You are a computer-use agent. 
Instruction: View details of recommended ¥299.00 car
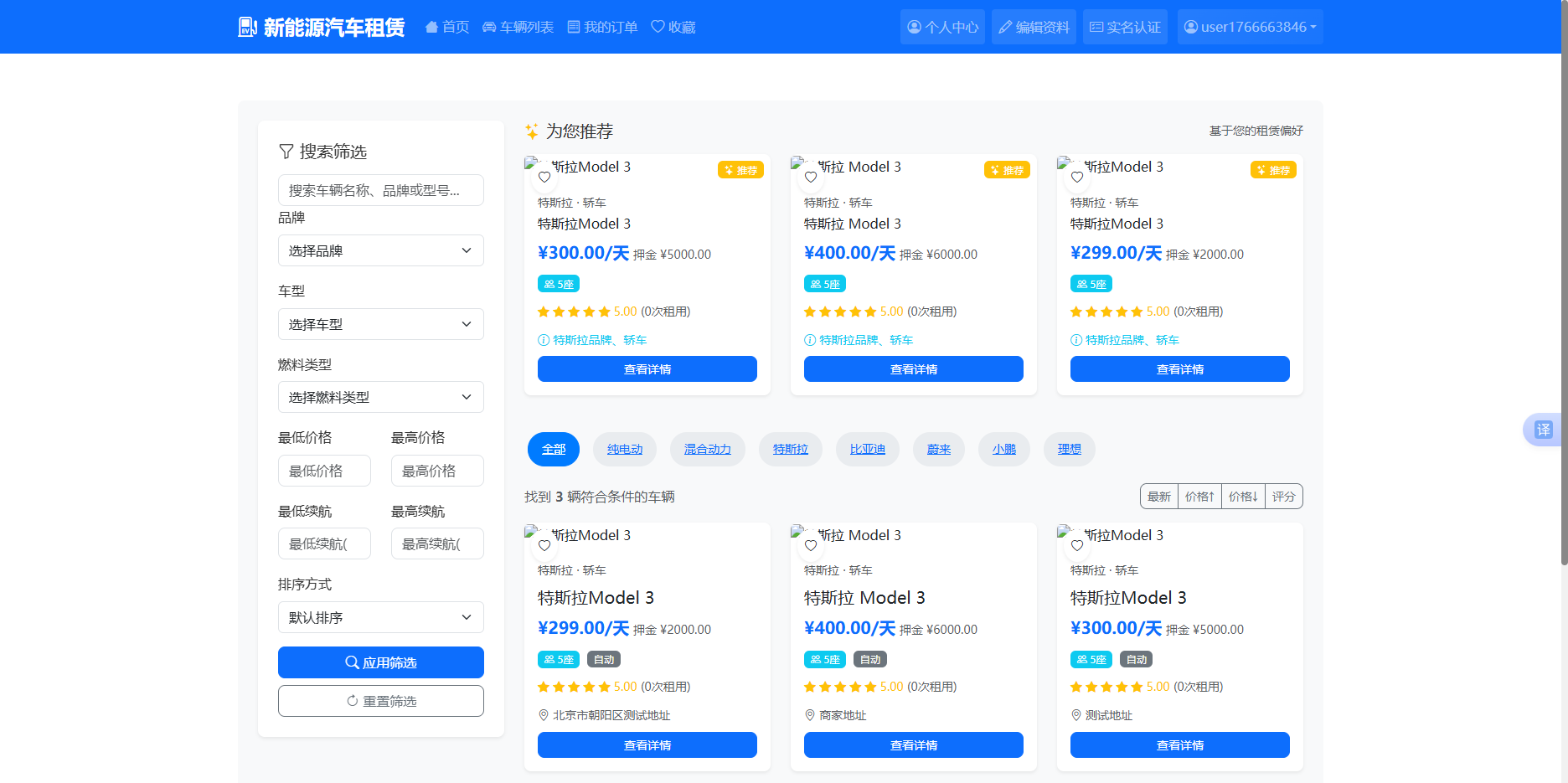(1180, 369)
